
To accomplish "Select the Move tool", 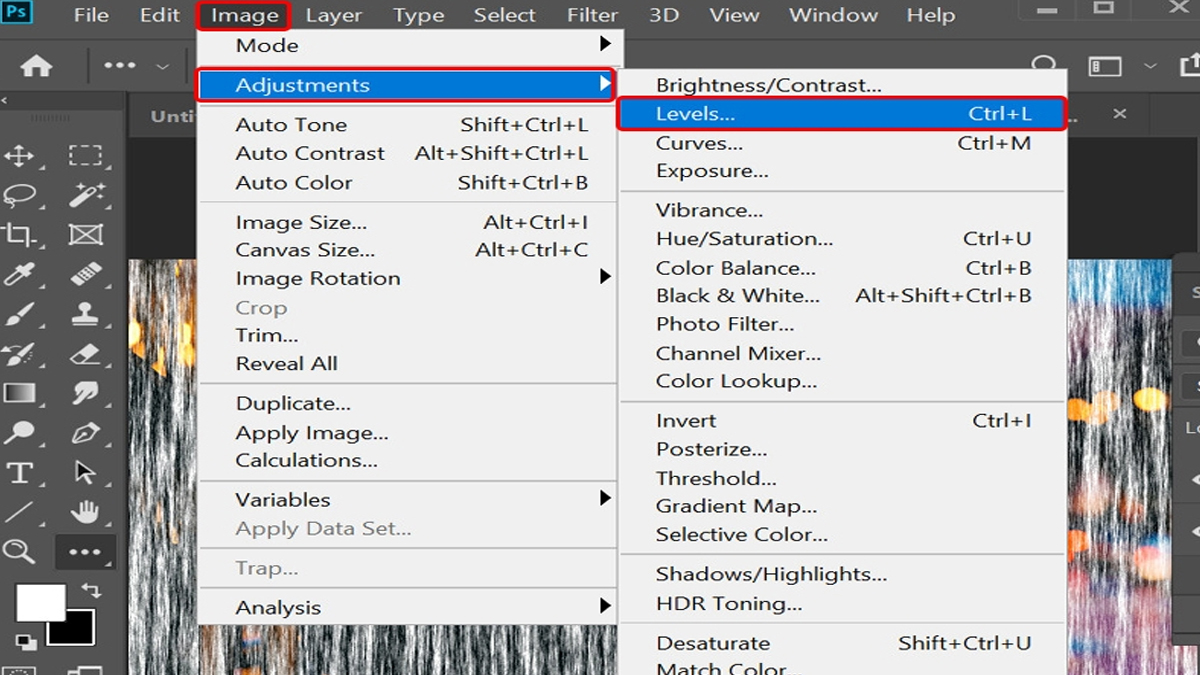I will [18, 156].
